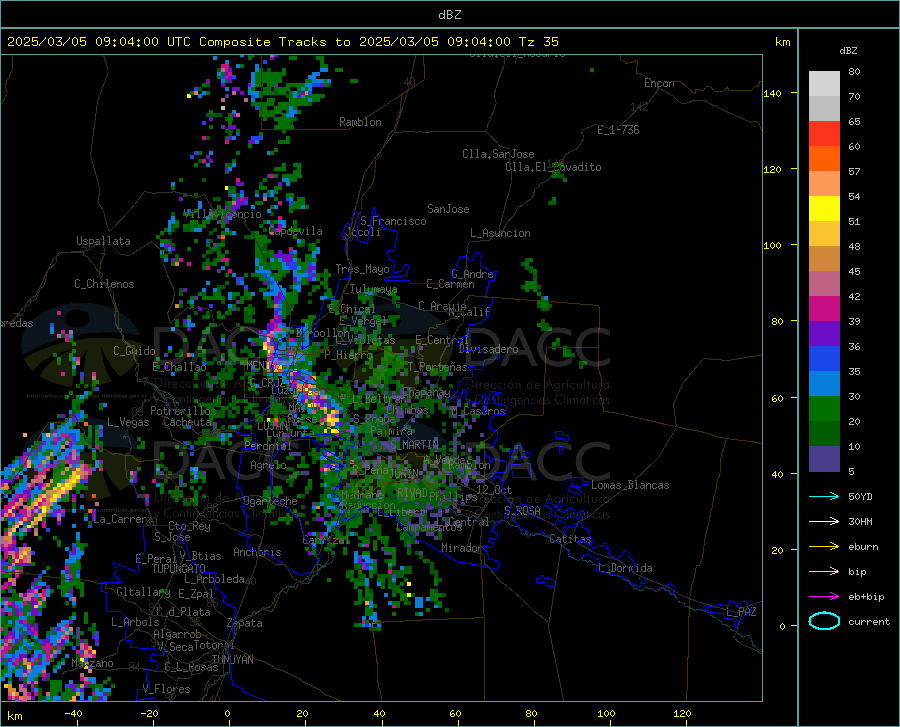The height and width of the screenshot is (727, 900).
Task: Click the 'Tz 35' text in the header
Action: [539, 42]
